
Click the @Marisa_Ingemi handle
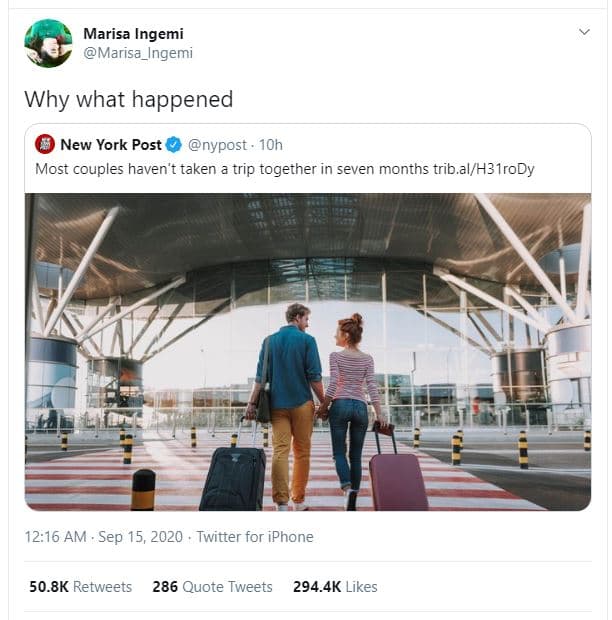coord(138,53)
